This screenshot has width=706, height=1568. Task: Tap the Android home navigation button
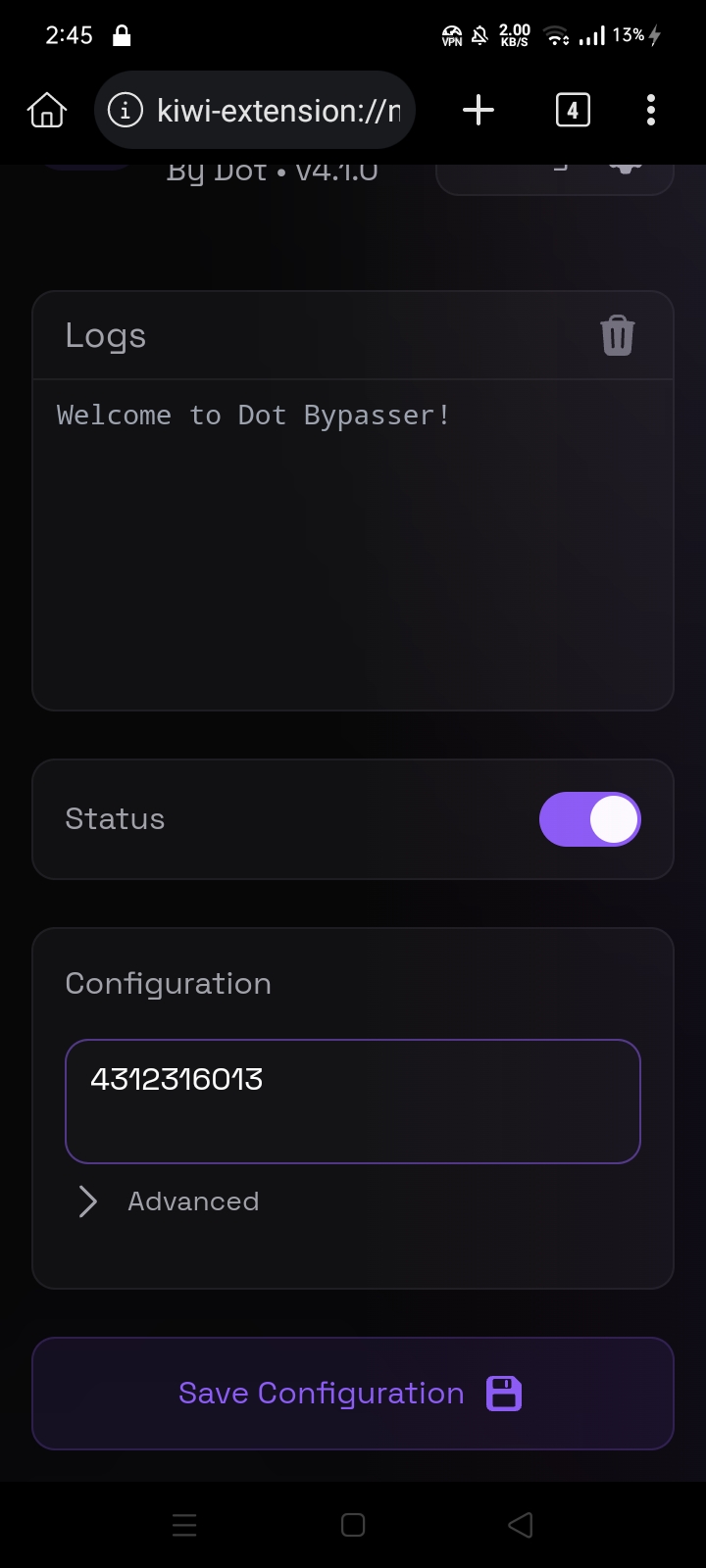(353, 1525)
